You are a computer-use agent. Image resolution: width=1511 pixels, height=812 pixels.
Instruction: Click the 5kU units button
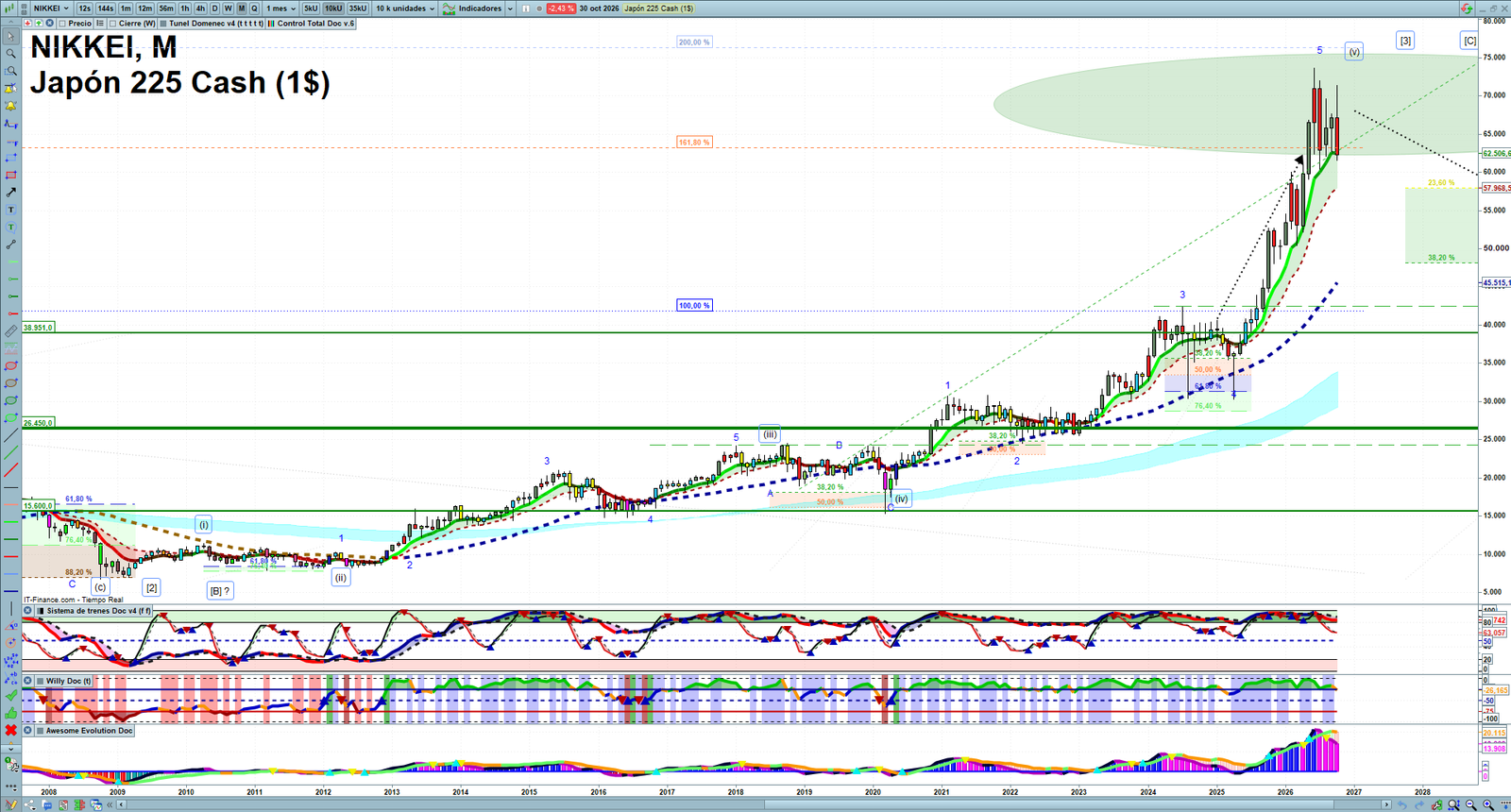[311, 8]
